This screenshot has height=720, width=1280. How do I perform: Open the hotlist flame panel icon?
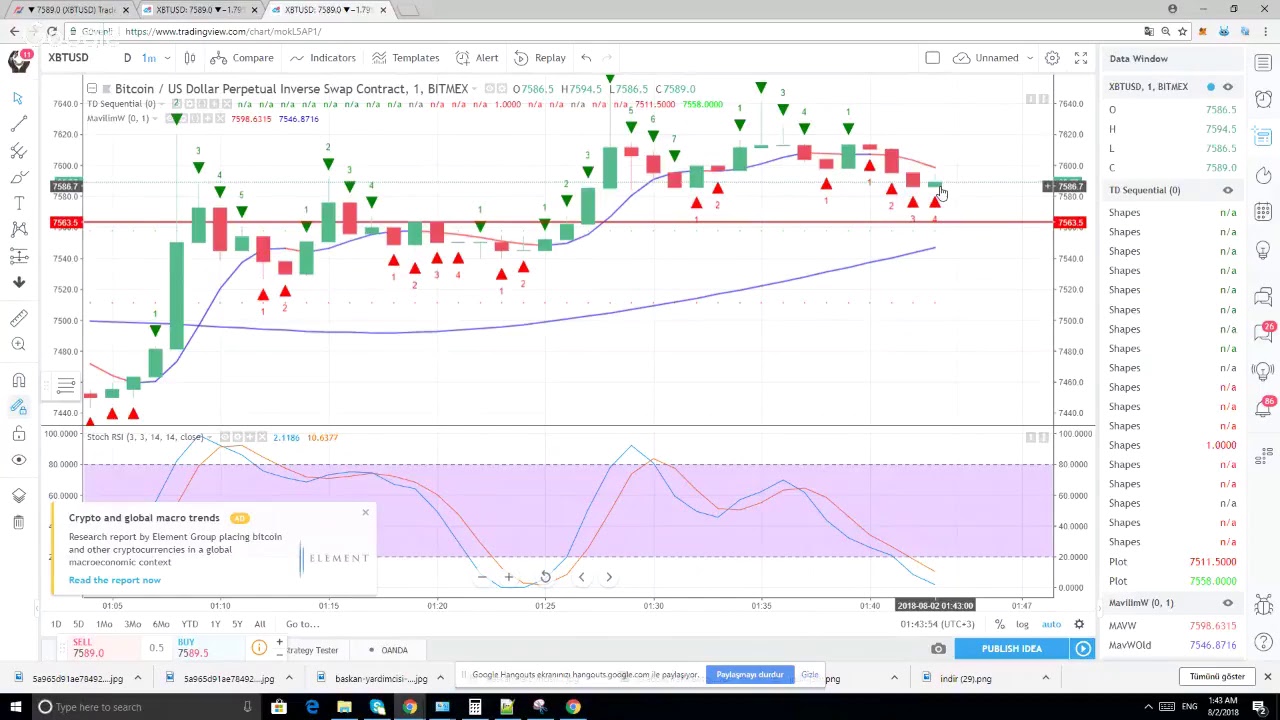coord(1264,176)
